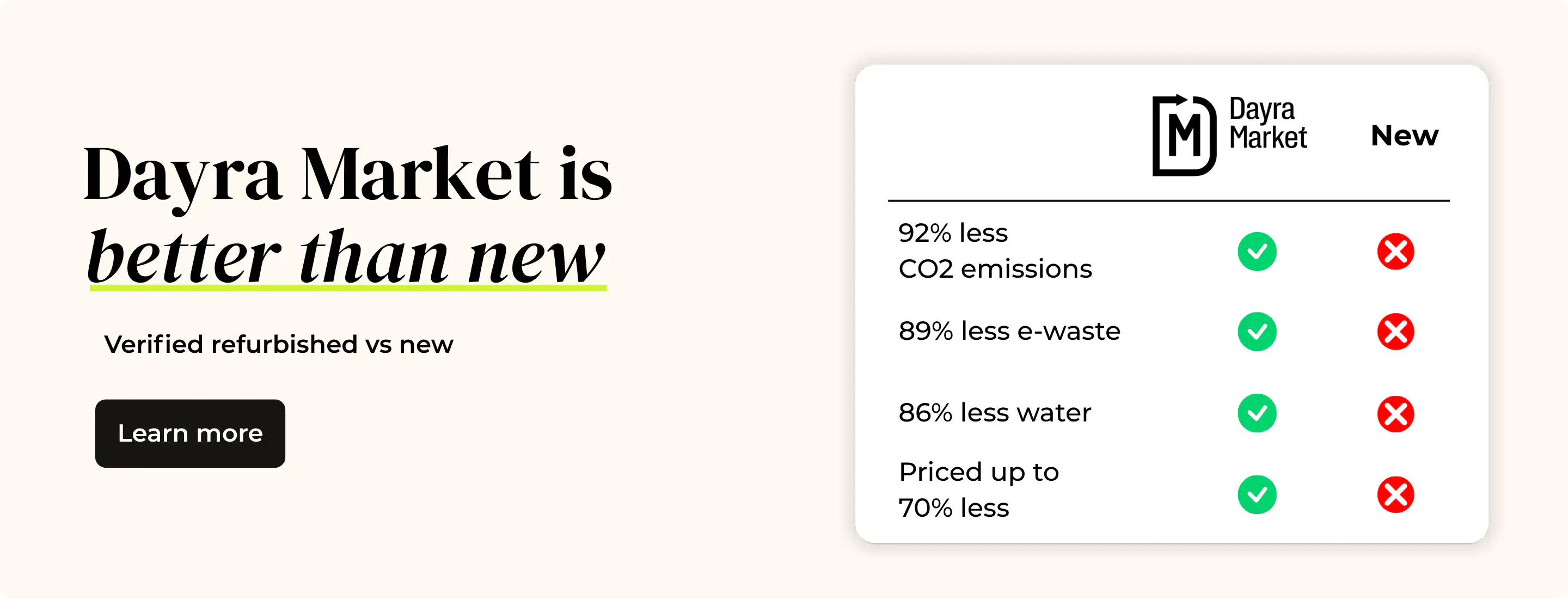Click green checkmark beside 89% less e-waste
1568x599 pixels.
tap(1257, 332)
